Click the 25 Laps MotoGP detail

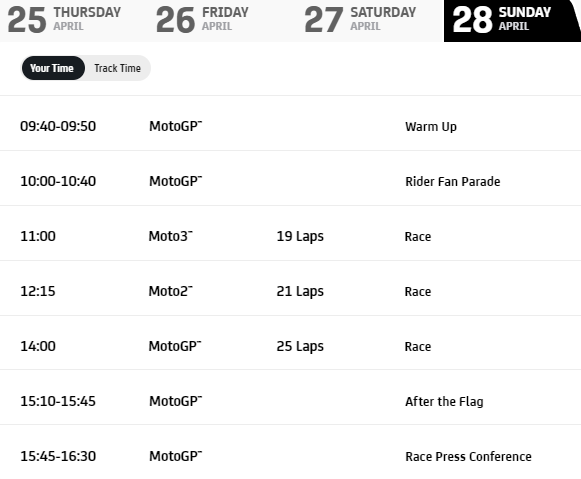pyautogui.click(x=300, y=346)
